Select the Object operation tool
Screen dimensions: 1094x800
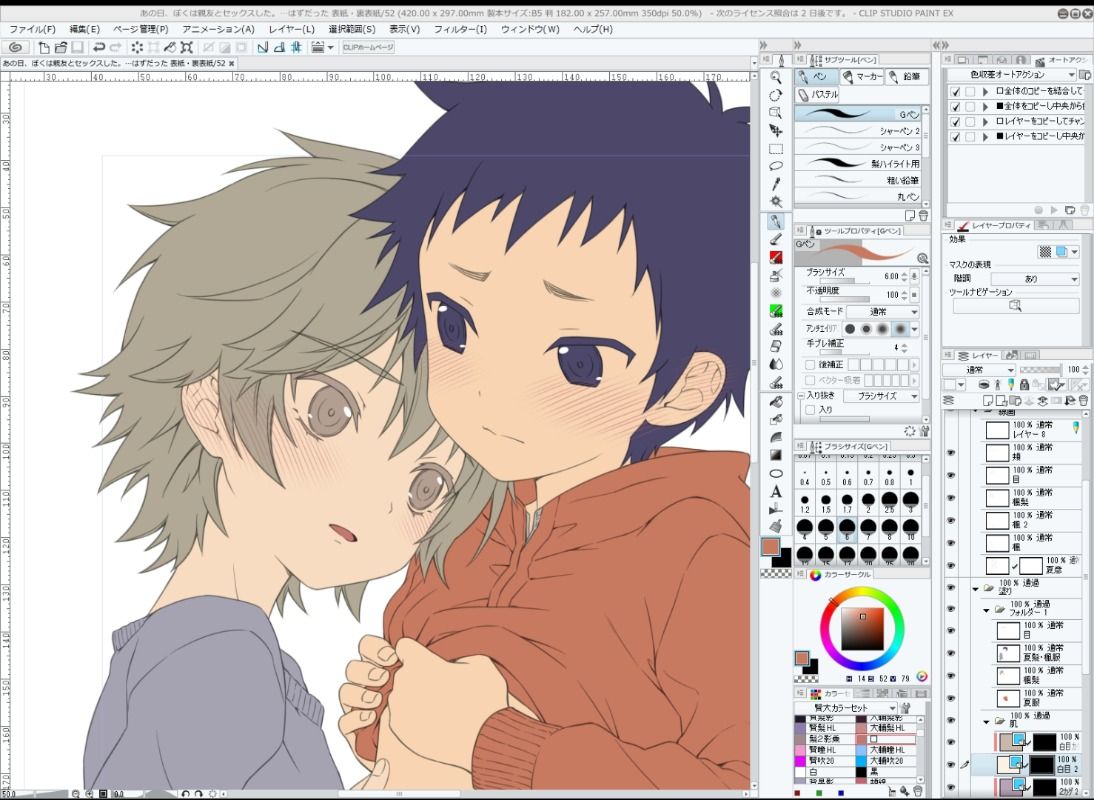[x=775, y=113]
